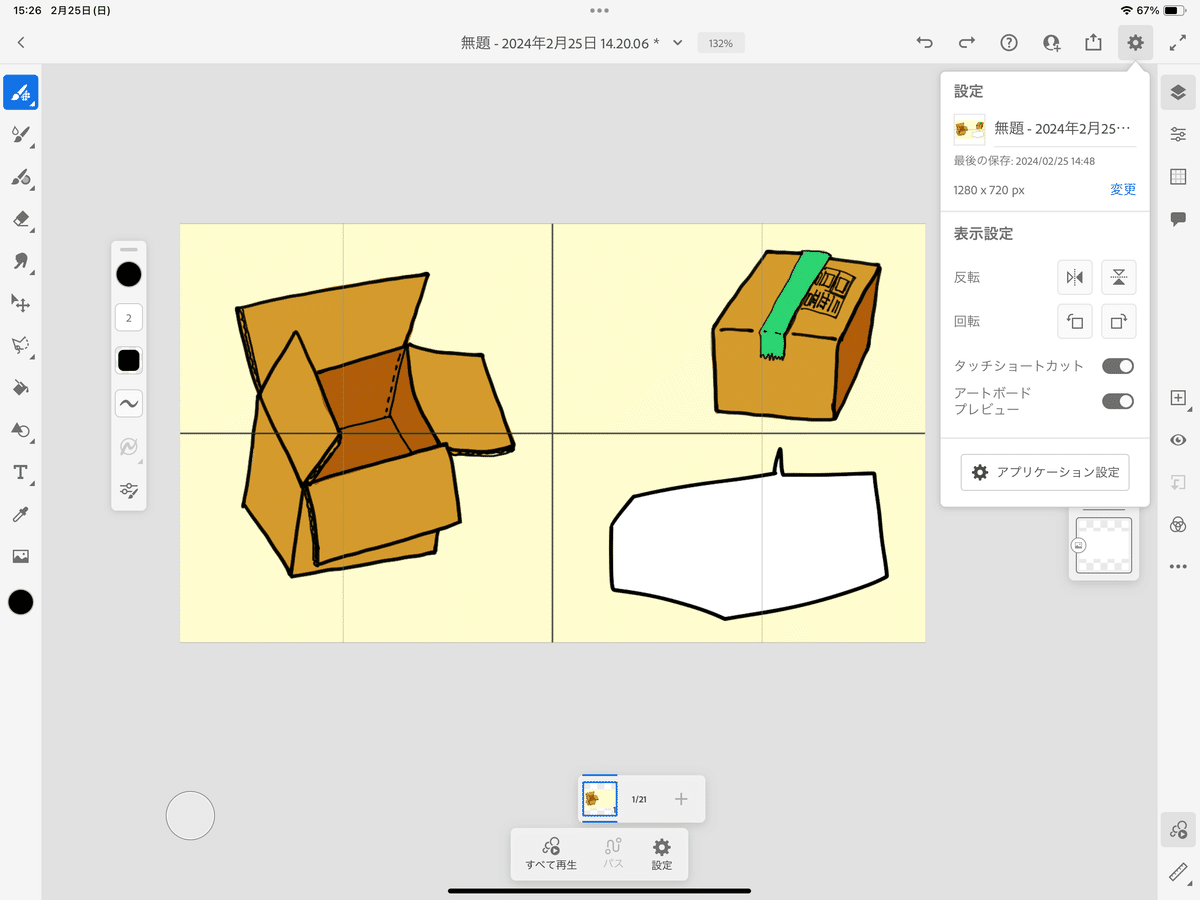Toggle layer visibility eye icon
The height and width of the screenshot is (900, 1200).
click(1178, 440)
